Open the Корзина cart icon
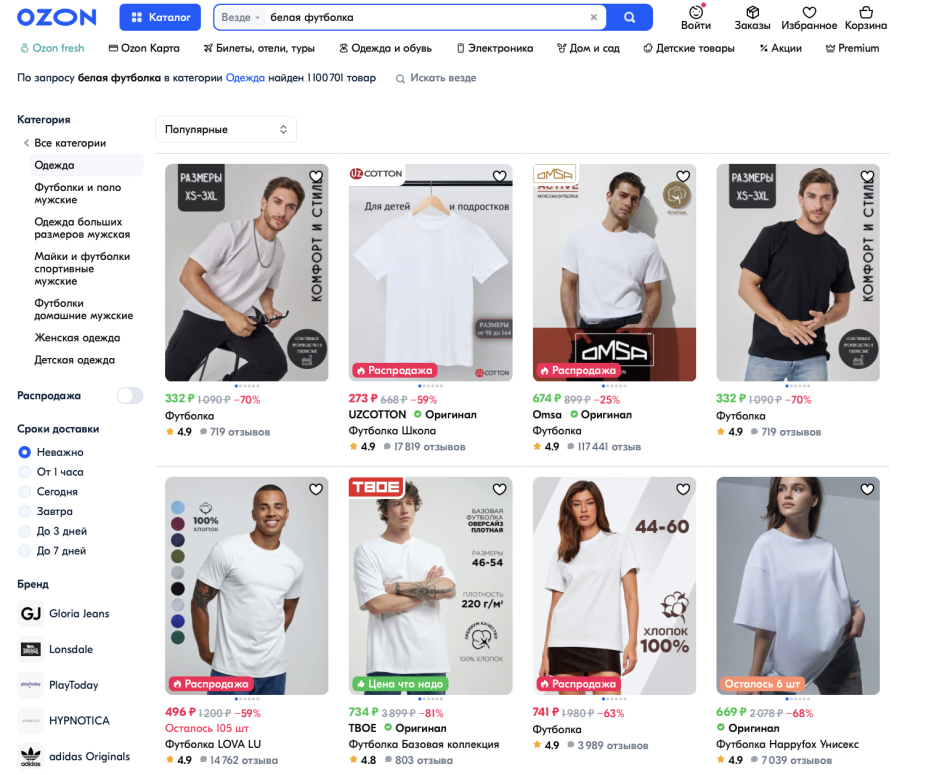This screenshot has width=950, height=775. (866, 18)
